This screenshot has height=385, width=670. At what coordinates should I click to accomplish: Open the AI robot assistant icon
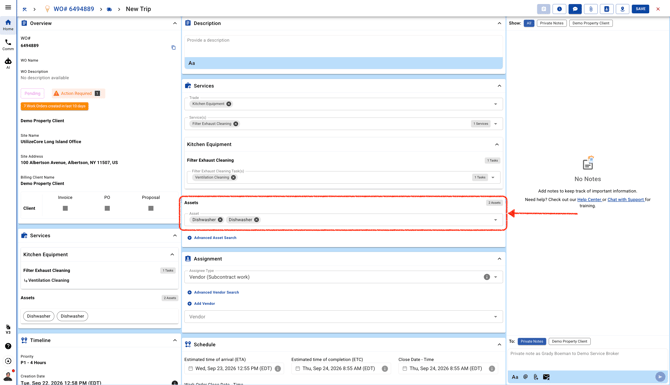pos(8,63)
